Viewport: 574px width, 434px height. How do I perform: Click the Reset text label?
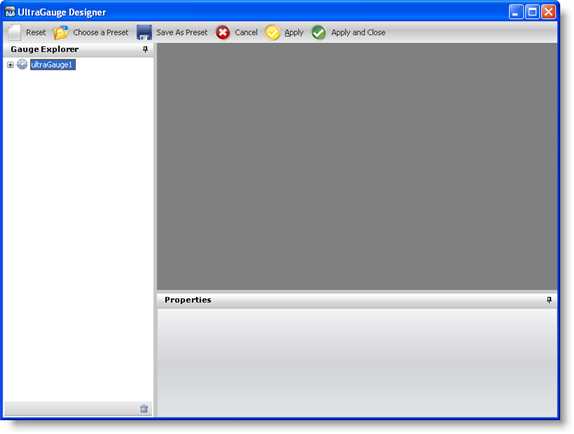click(36, 33)
